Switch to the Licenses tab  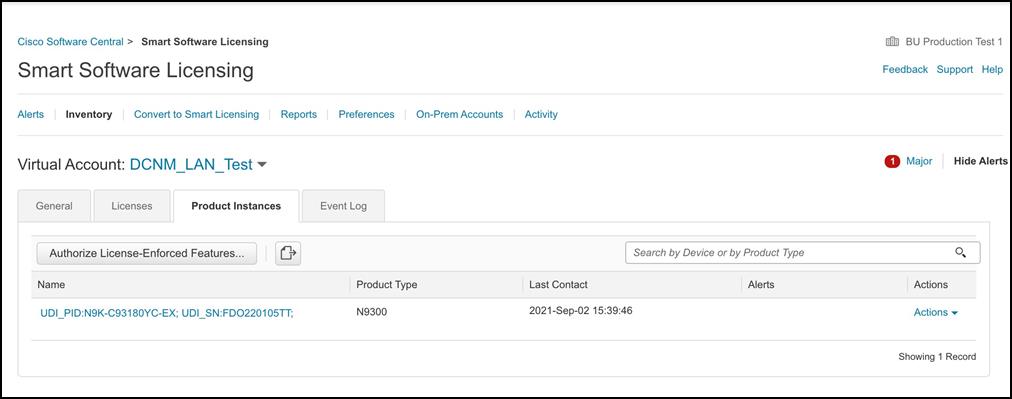pos(132,206)
